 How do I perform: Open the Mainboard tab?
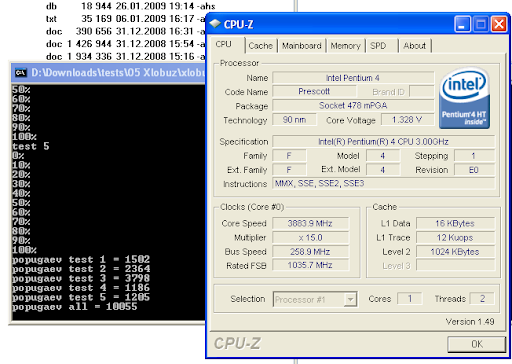[301, 46]
